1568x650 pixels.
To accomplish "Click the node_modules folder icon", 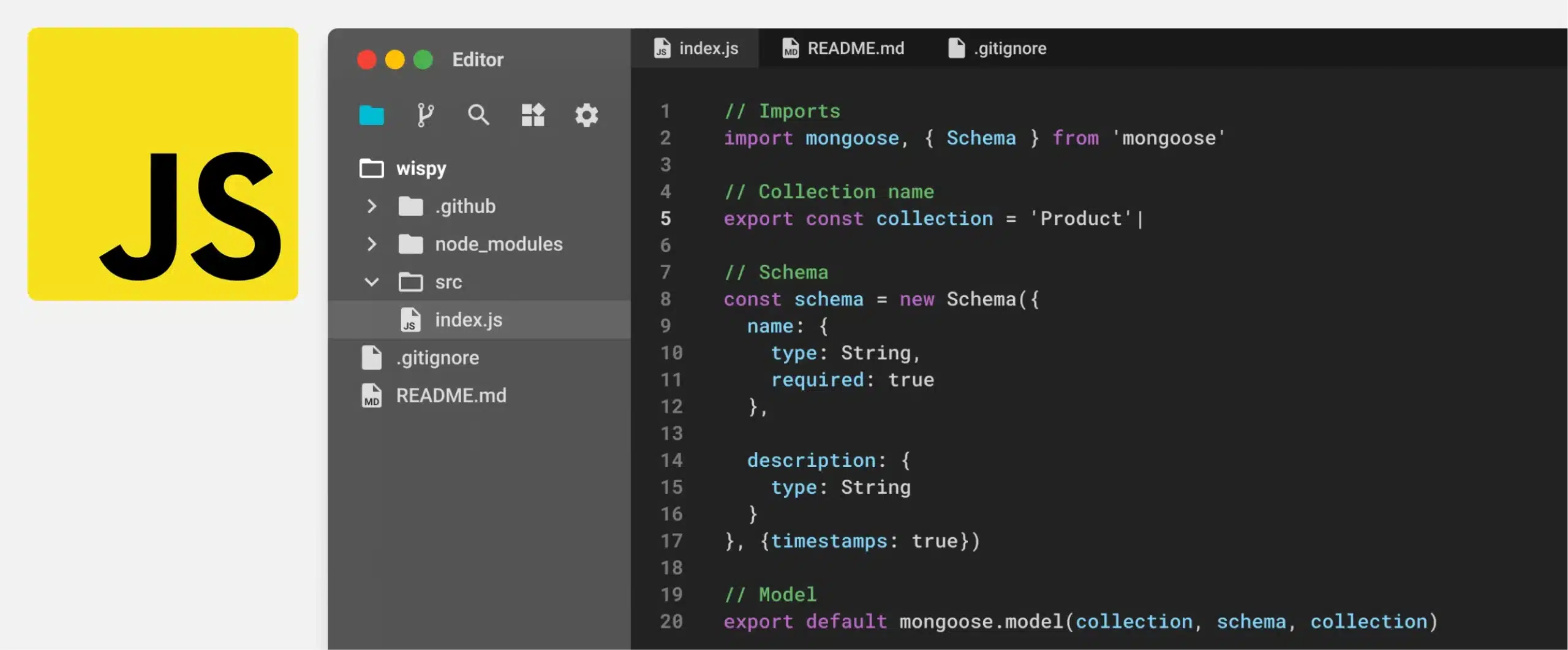I will tap(410, 244).
